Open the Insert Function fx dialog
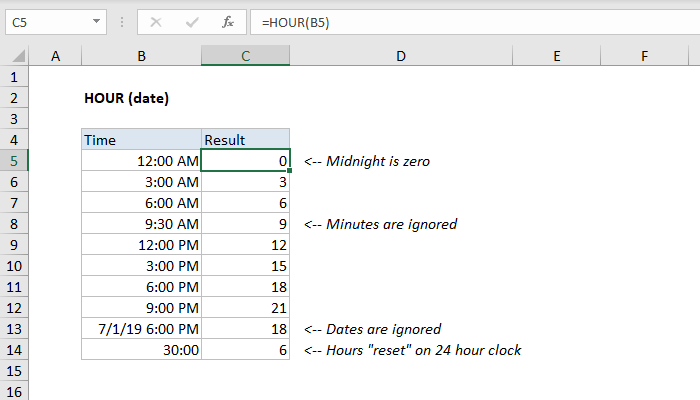The width and height of the screenshot is (700, 400). coord(228,22)
